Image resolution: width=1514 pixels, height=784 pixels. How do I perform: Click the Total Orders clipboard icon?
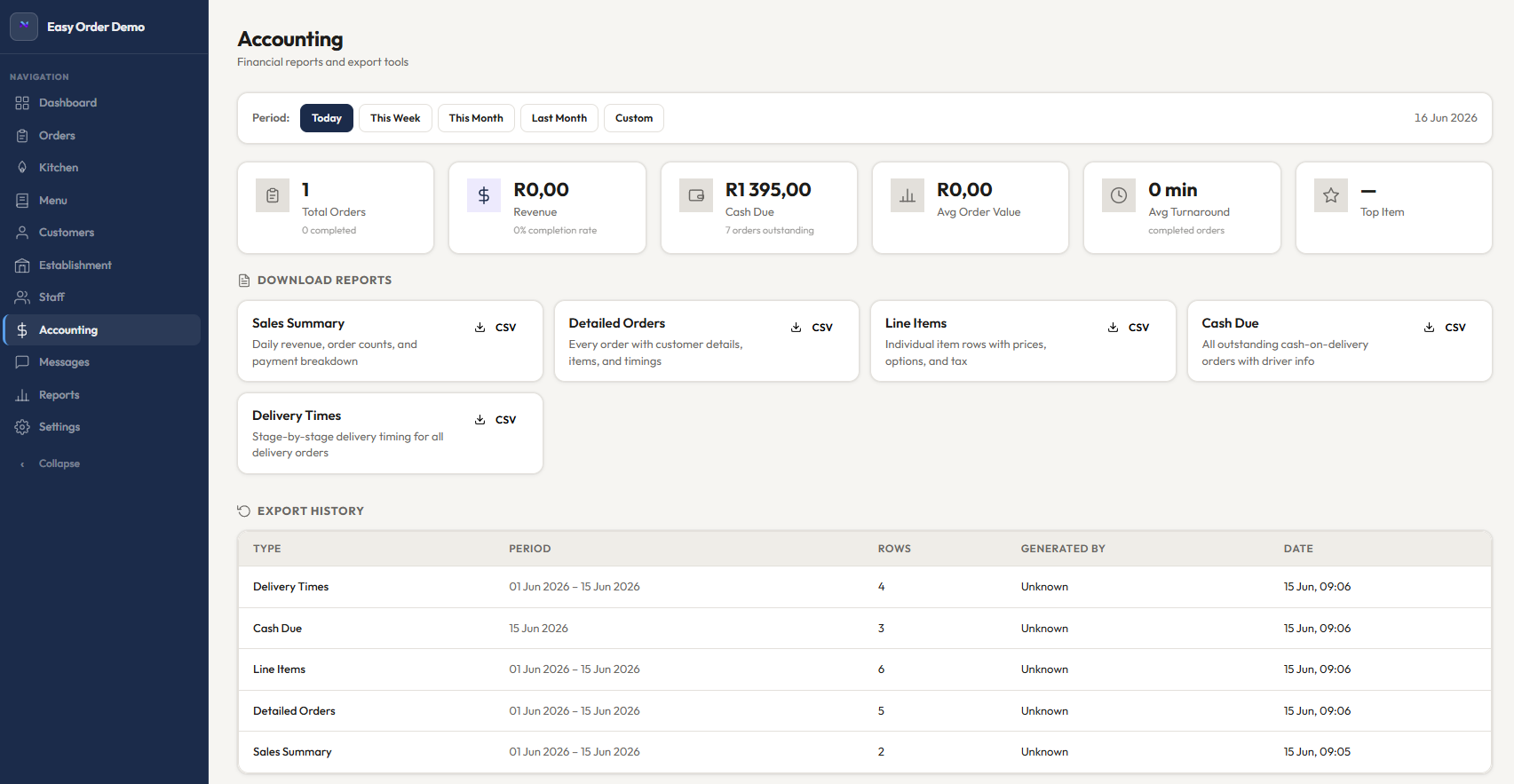(273, 195)
